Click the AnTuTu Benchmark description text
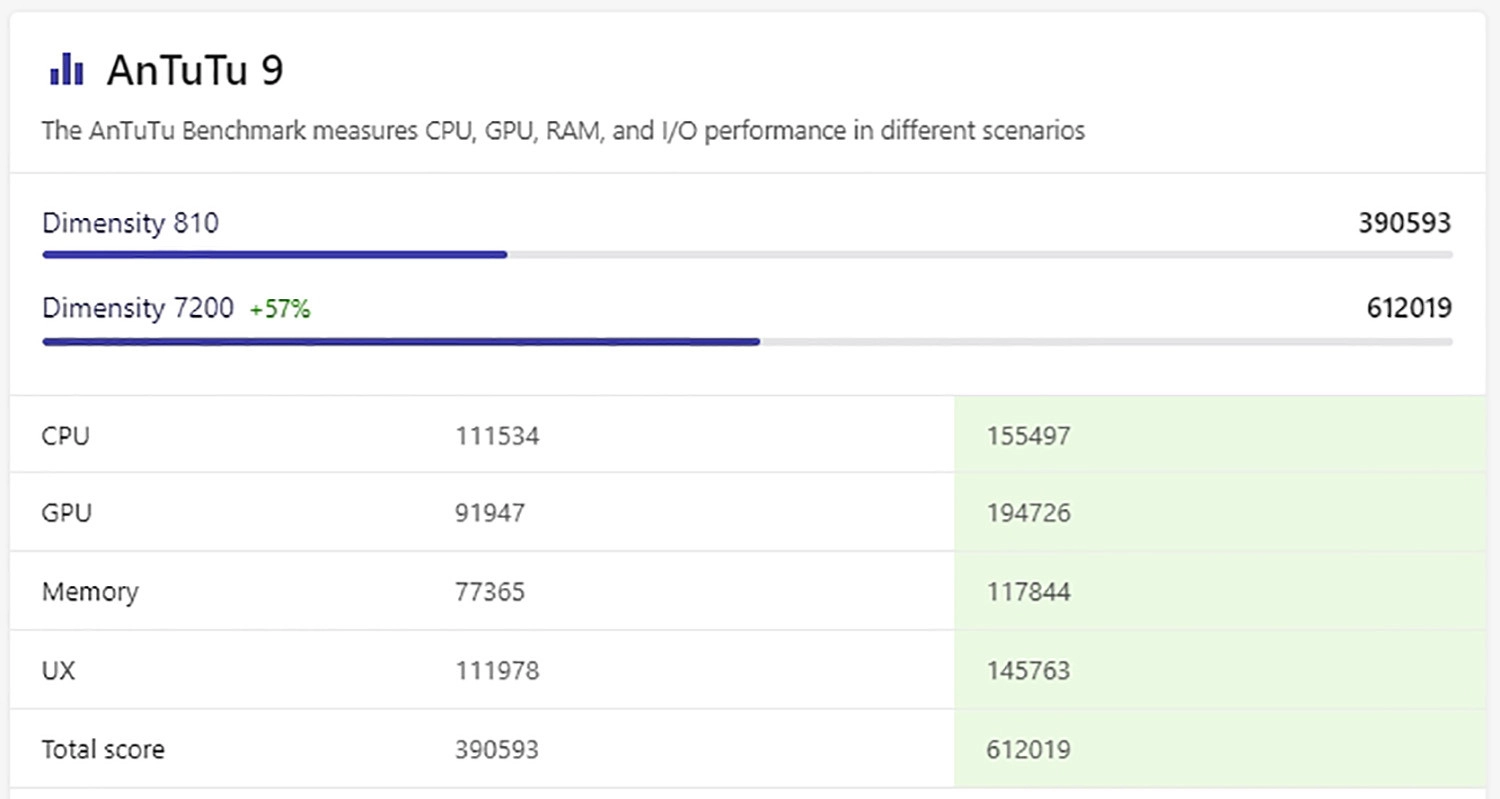The image size is (1500, 799). click(x=563, y=131)
